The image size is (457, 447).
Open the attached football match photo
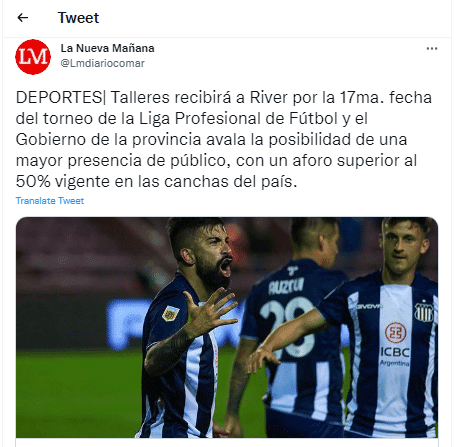(x=227, y=327)
